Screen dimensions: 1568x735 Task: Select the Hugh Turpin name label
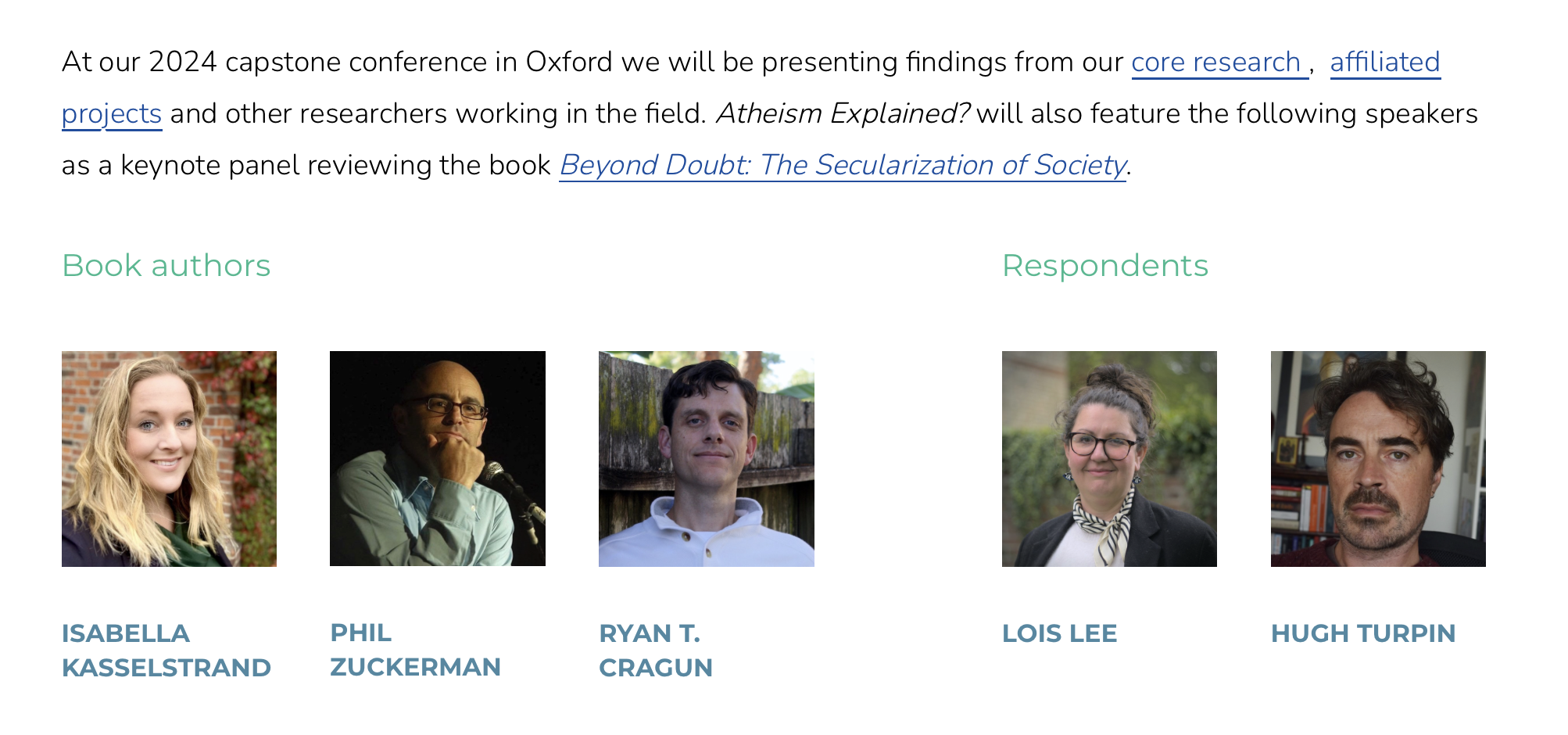pos(1362,633)
